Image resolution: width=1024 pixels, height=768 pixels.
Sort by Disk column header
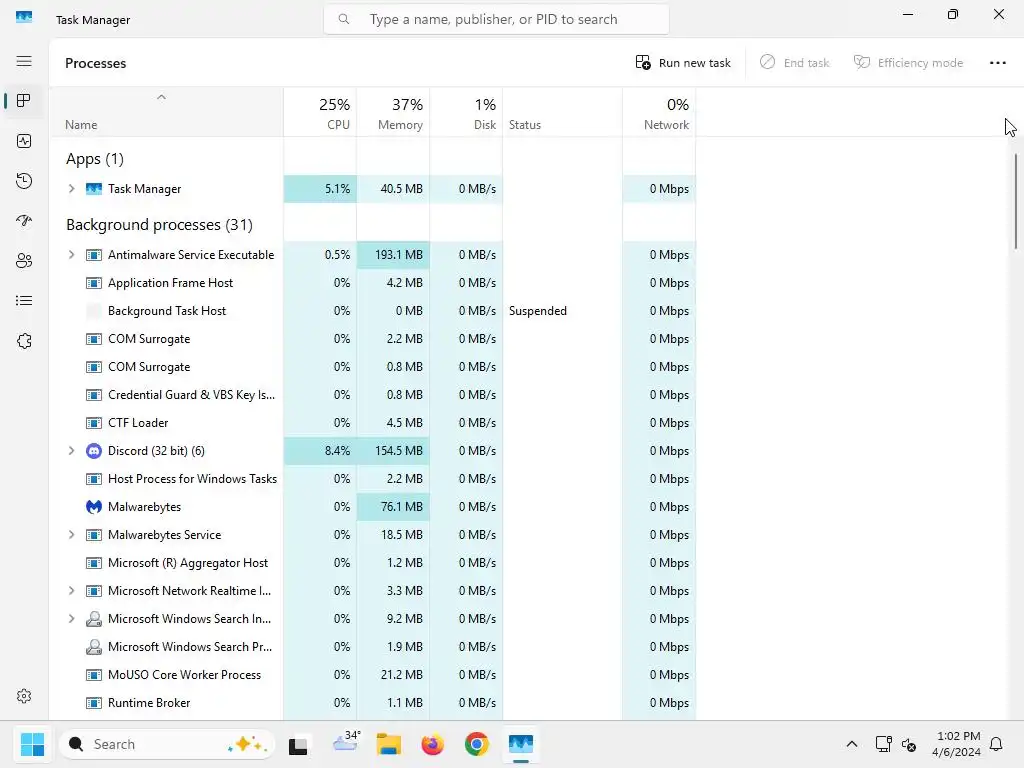coord(466,112)
